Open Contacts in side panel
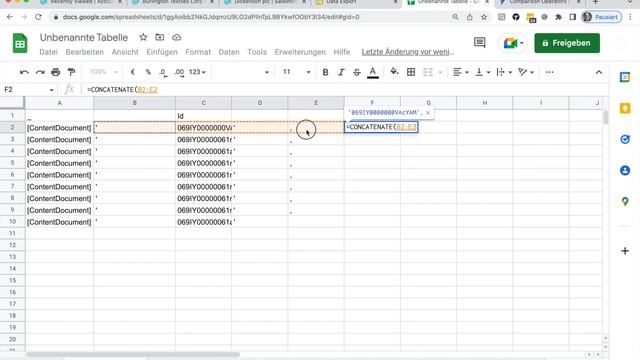The height and width of the screenshot is (360, 640). pyautogui.click(x=625, y=170)
